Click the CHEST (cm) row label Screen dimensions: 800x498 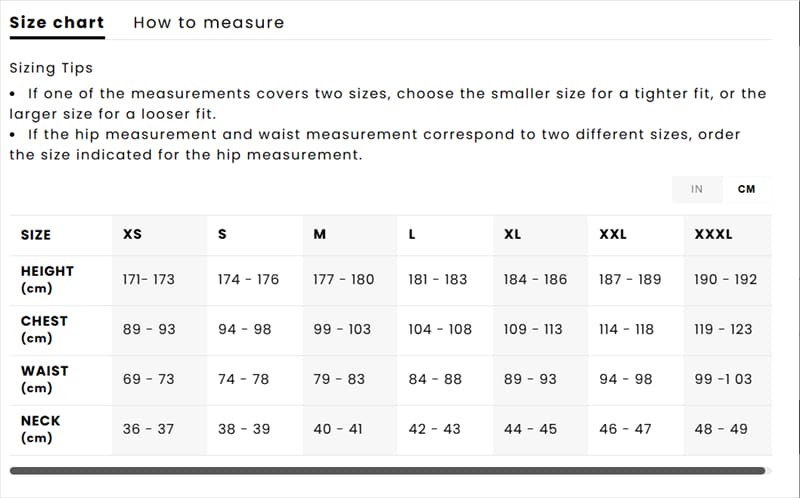(44, 330)
